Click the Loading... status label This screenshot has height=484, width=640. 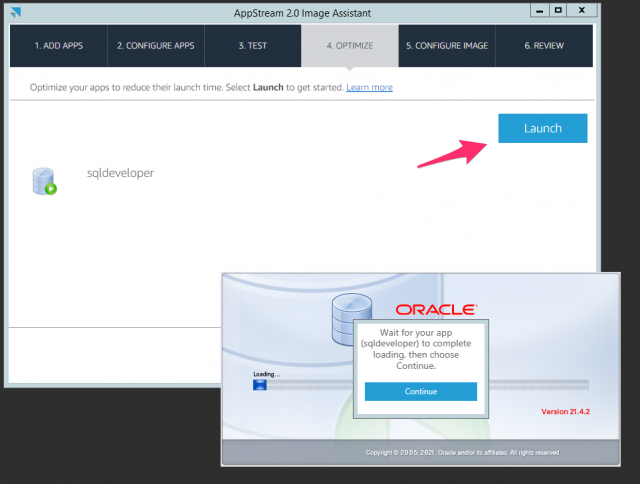click(267, 374)
